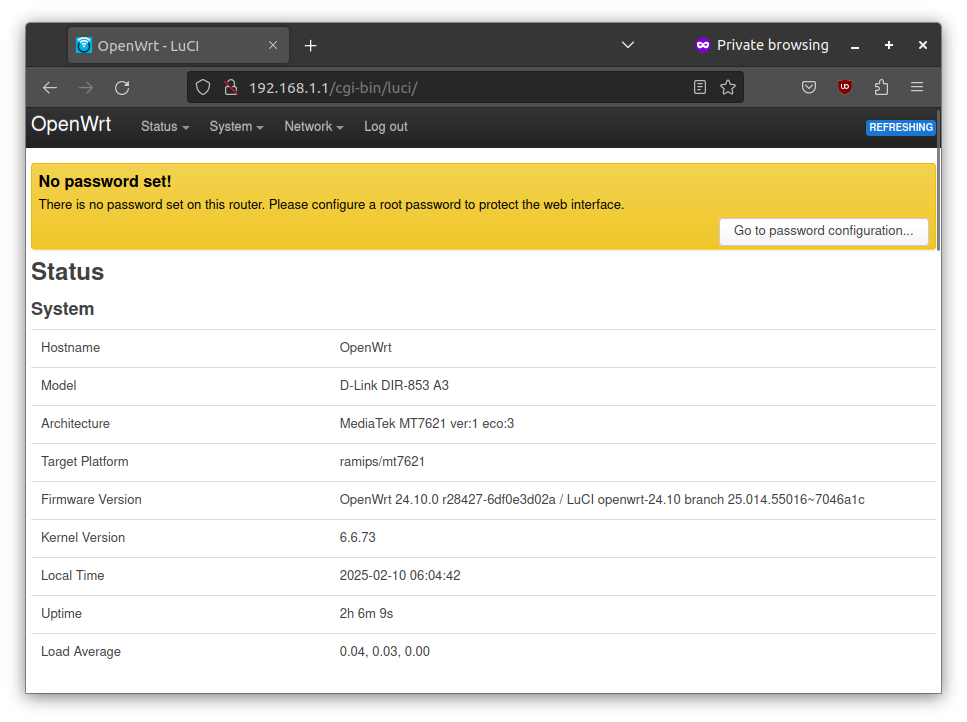The width and height of the screenshot is (967, 722).
Task: Open the list all tabs chevron
Action: click(628, 45)
